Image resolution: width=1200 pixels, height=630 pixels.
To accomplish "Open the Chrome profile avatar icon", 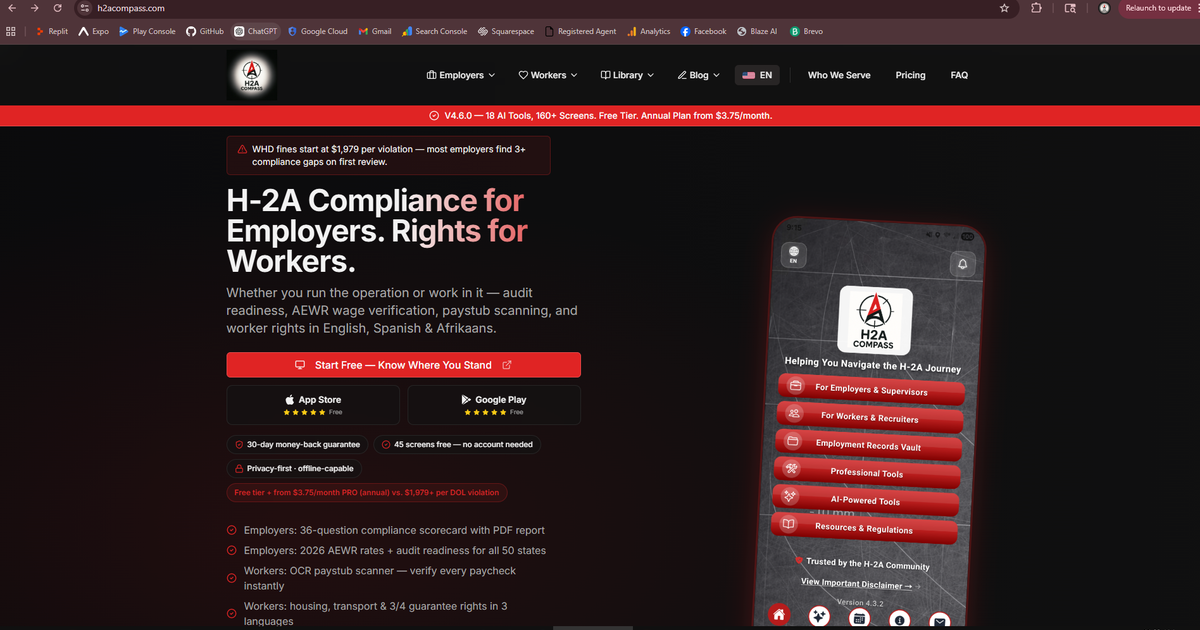I will pos(1104,8).
